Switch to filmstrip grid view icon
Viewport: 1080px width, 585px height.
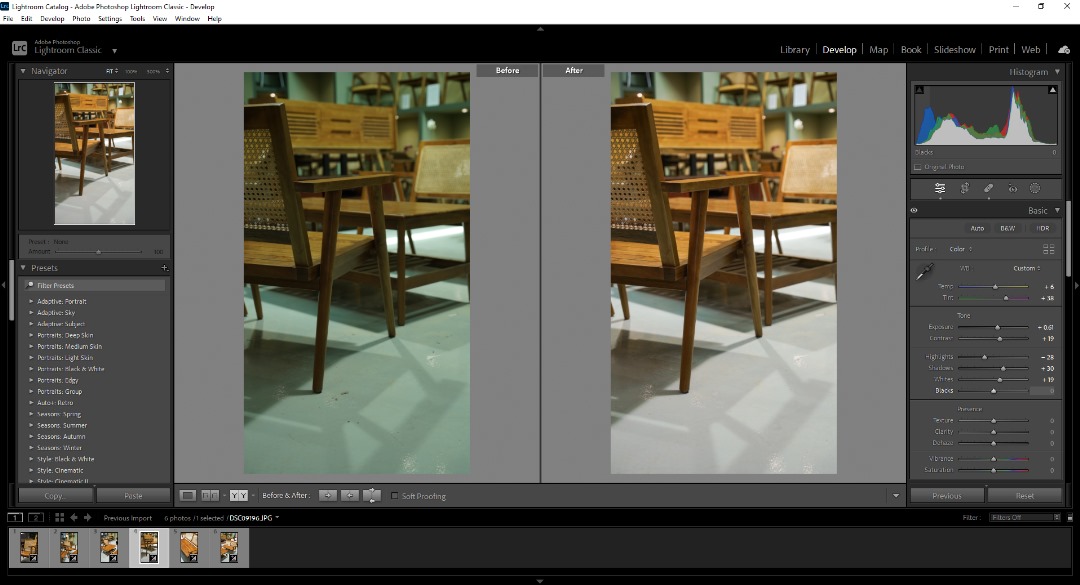click(59, 518)
